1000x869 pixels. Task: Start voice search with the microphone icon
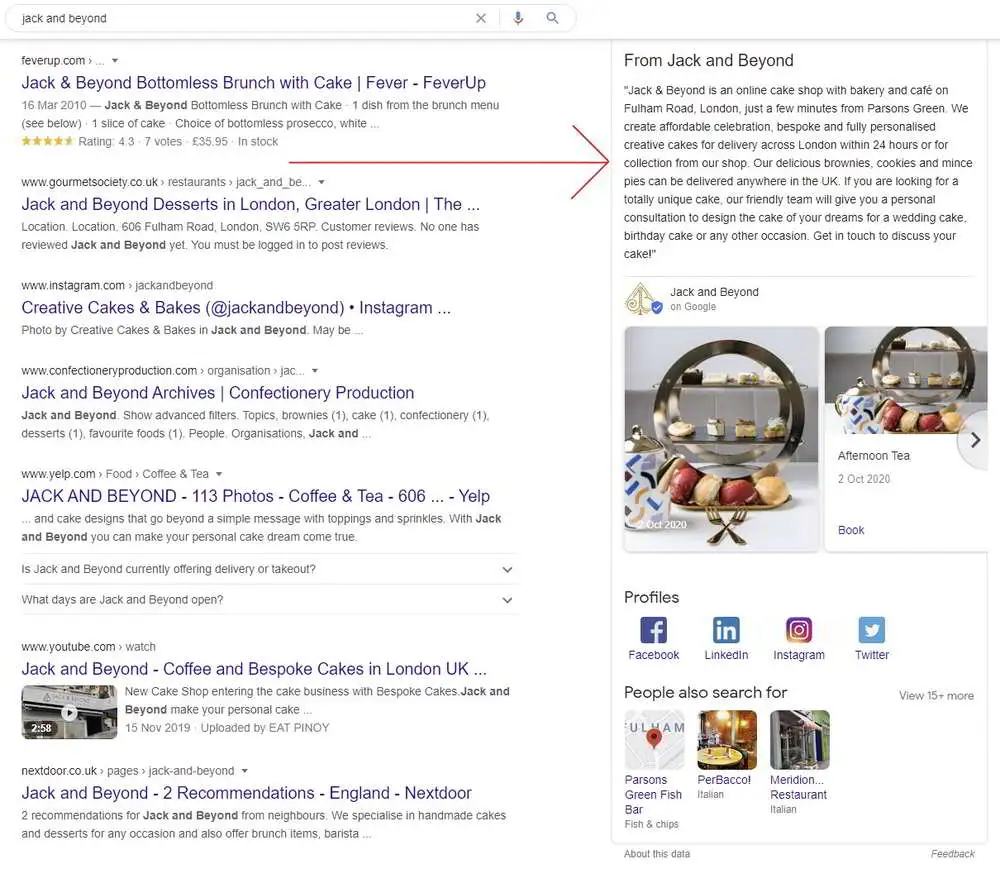coord(518,18)
